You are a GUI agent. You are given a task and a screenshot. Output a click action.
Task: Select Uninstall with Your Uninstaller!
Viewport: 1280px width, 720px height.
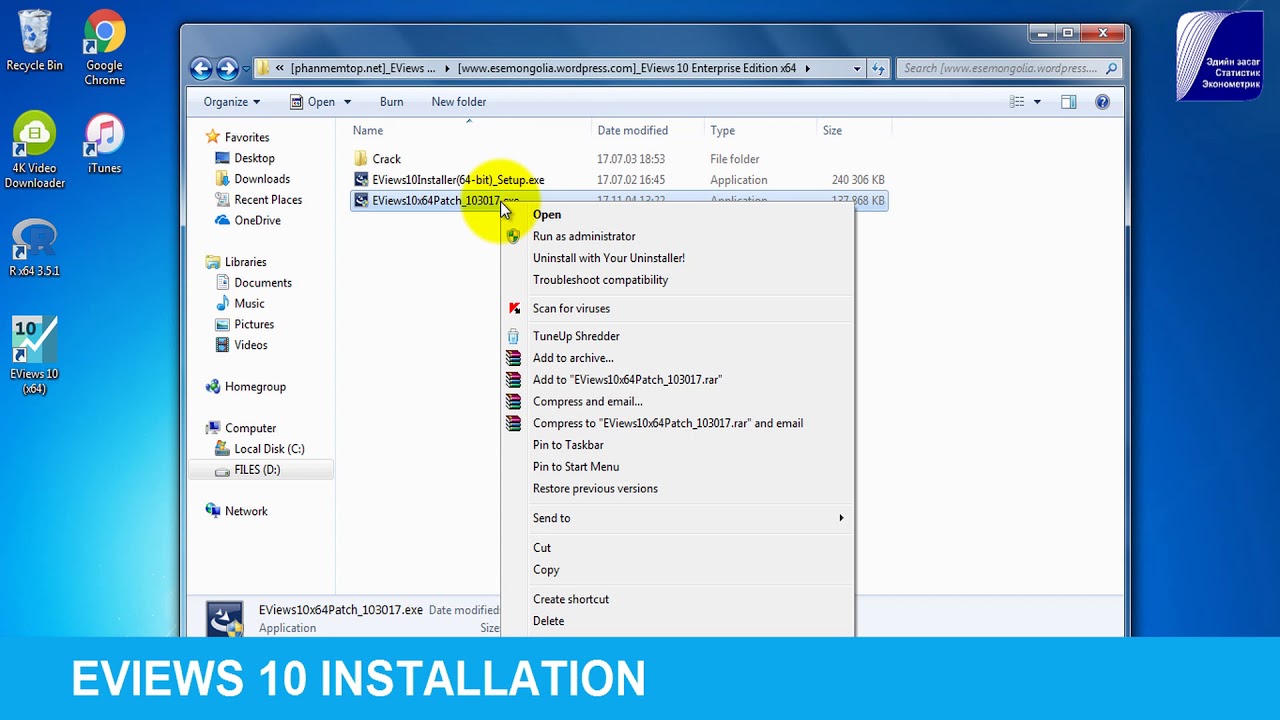(609, 258)
